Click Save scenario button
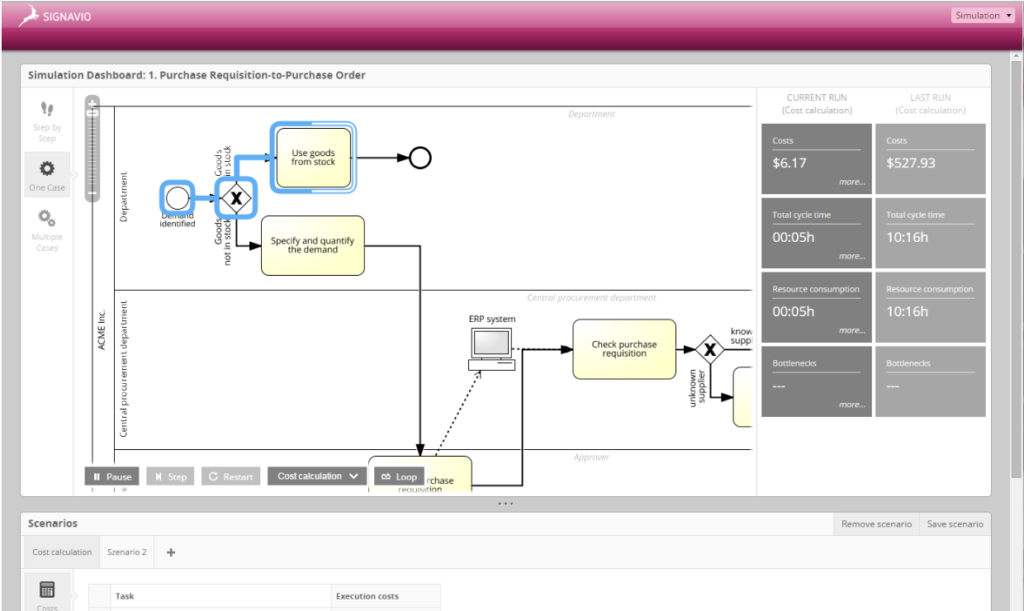This screenshot has height=611, width=1024. [955, 524]
